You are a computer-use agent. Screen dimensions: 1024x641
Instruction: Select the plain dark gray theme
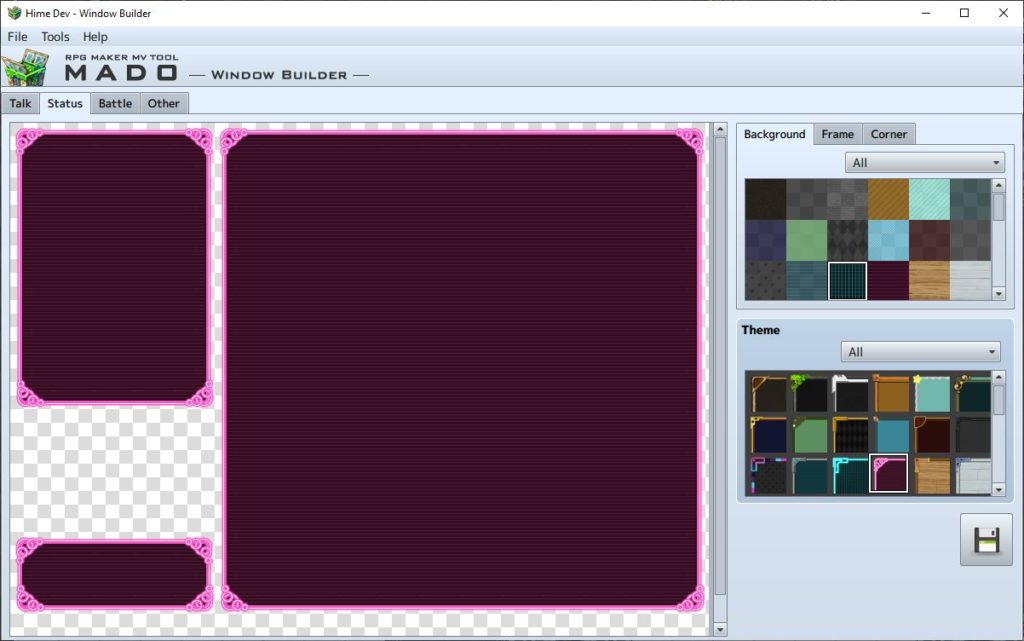[972, 434]
